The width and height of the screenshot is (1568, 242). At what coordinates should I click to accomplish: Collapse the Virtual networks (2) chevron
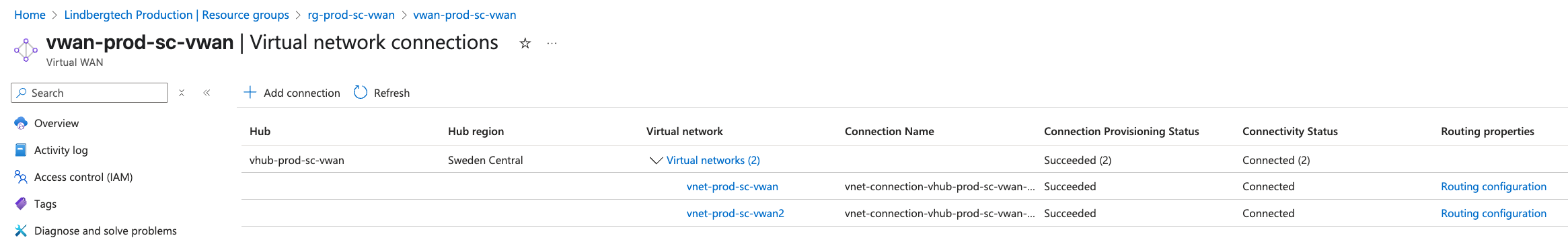pos(656,161)
